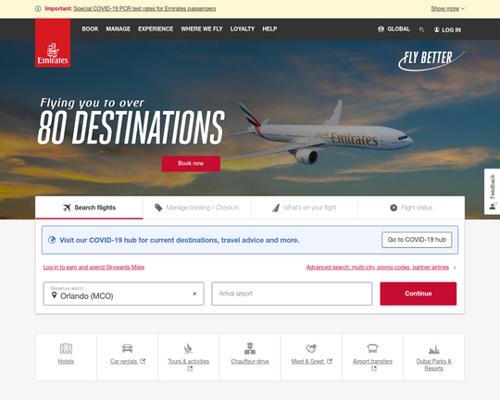Open Dubai Parks & Resorts icon
Screen dimensions: 500x400
[434, 349]
